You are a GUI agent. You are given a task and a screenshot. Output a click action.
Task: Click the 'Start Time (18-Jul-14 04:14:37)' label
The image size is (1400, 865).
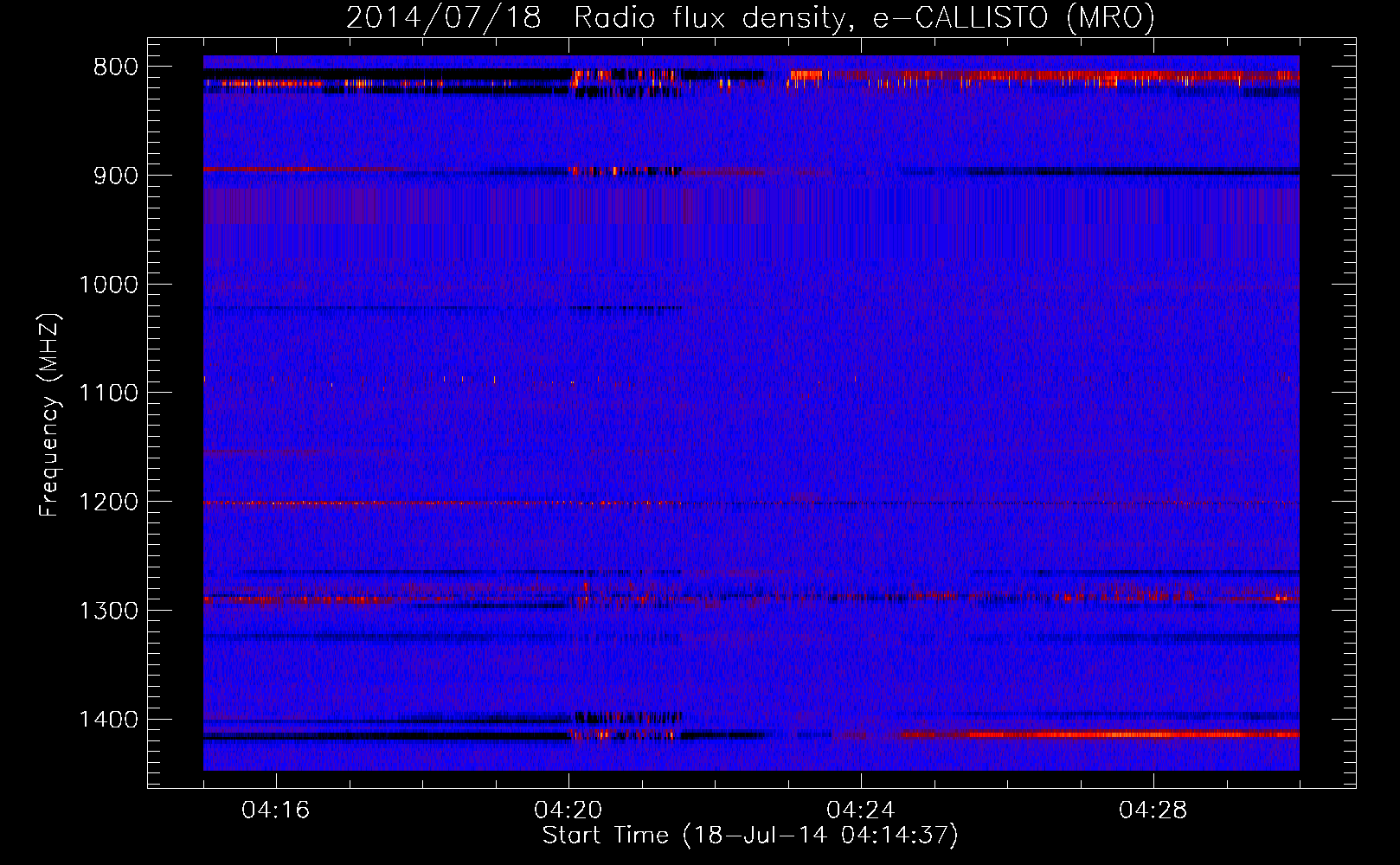click(750, 836)
